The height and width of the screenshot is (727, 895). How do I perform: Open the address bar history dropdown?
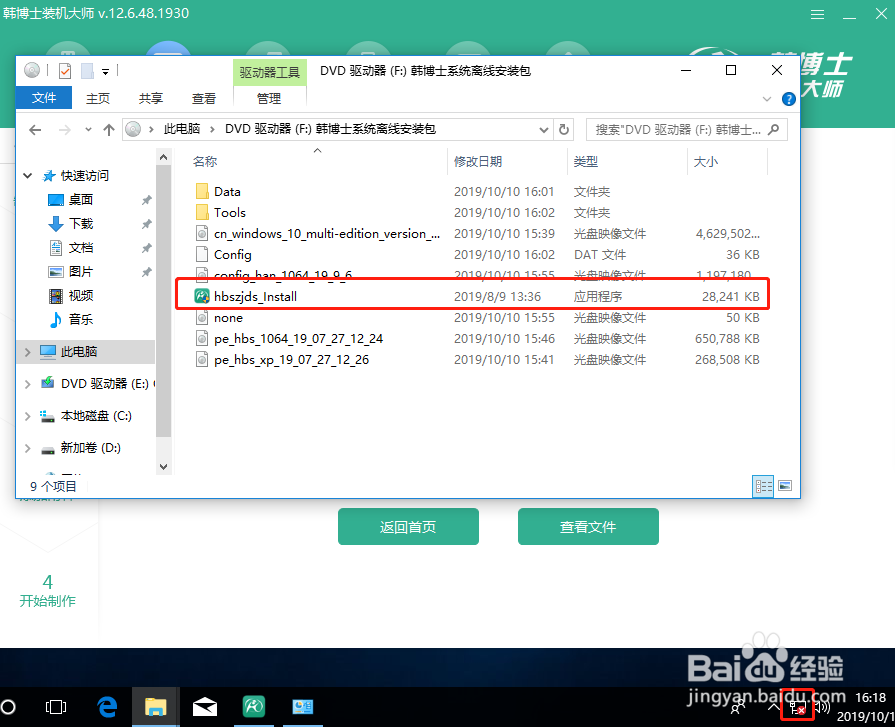543,129
